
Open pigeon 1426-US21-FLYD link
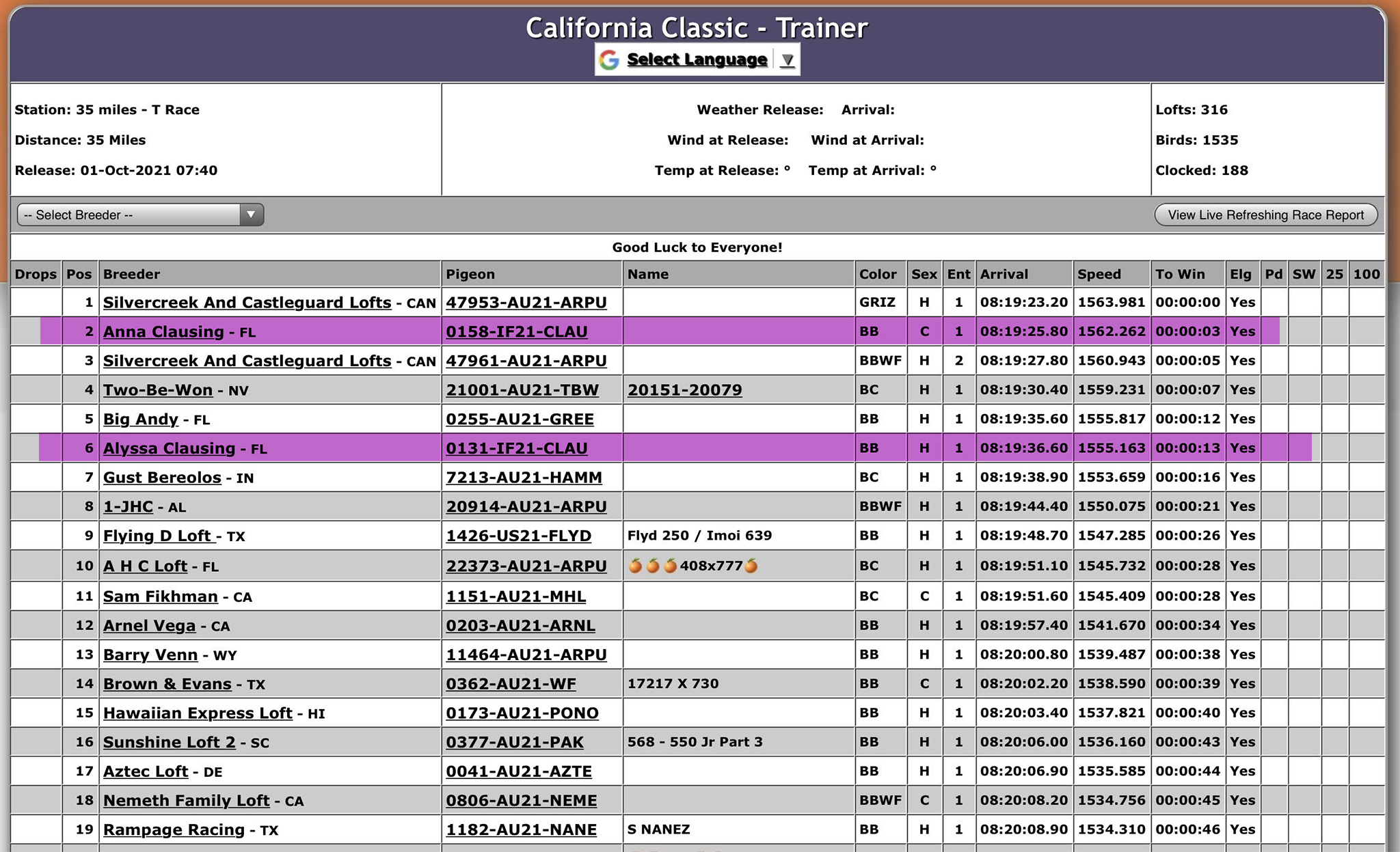point(518,536)
